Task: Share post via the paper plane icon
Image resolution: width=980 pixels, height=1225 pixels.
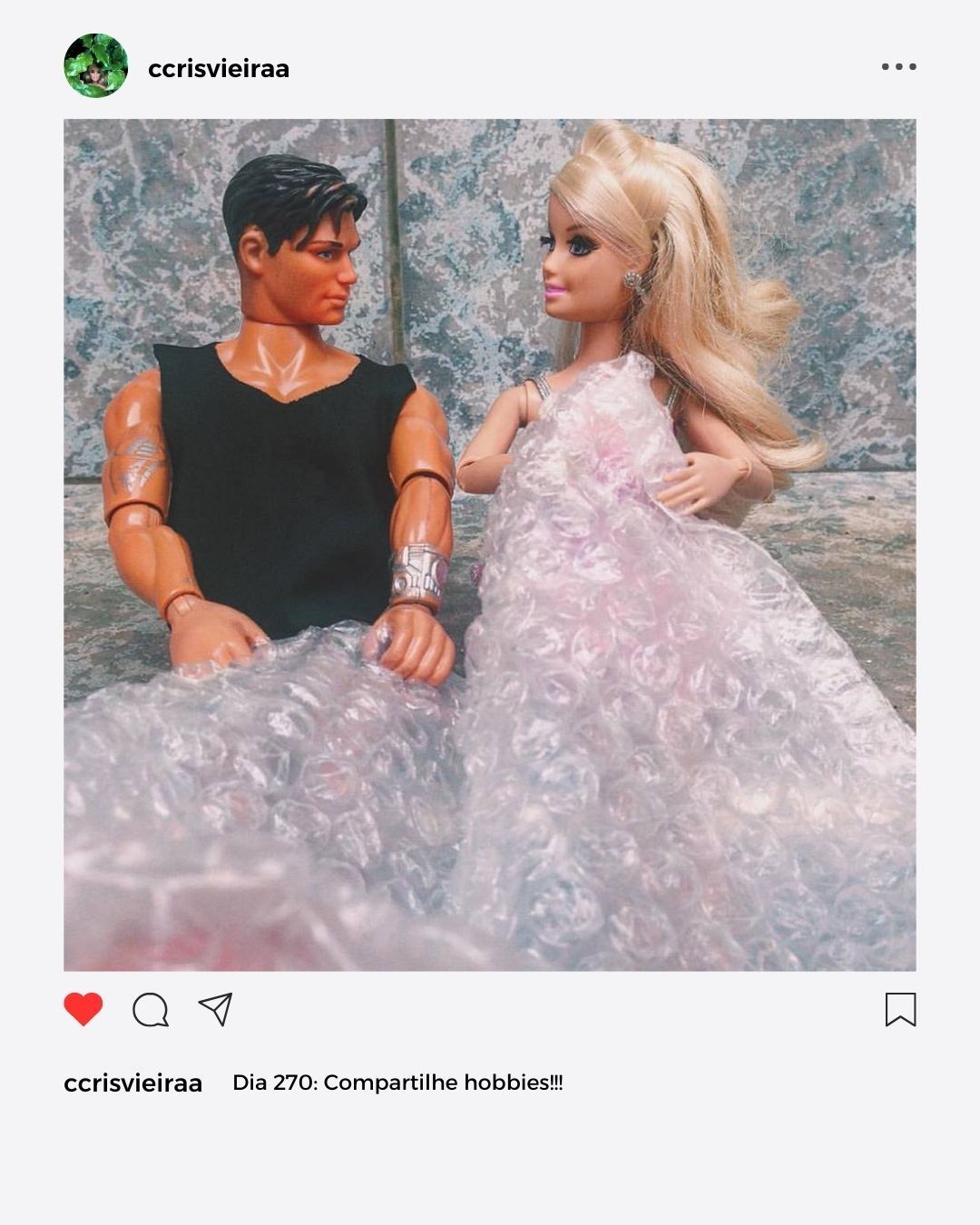Action: 216,1009
